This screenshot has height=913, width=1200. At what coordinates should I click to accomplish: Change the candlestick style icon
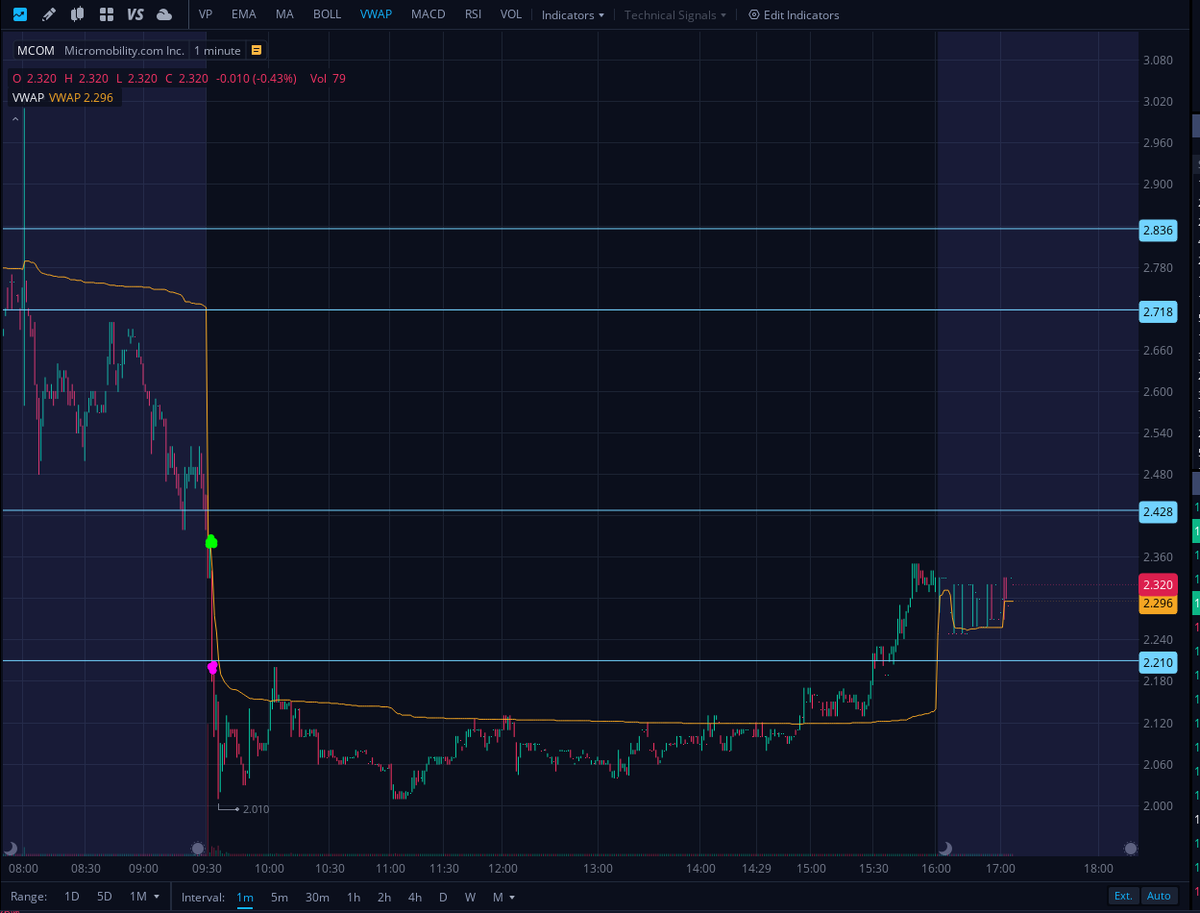[x=78, y=15]
